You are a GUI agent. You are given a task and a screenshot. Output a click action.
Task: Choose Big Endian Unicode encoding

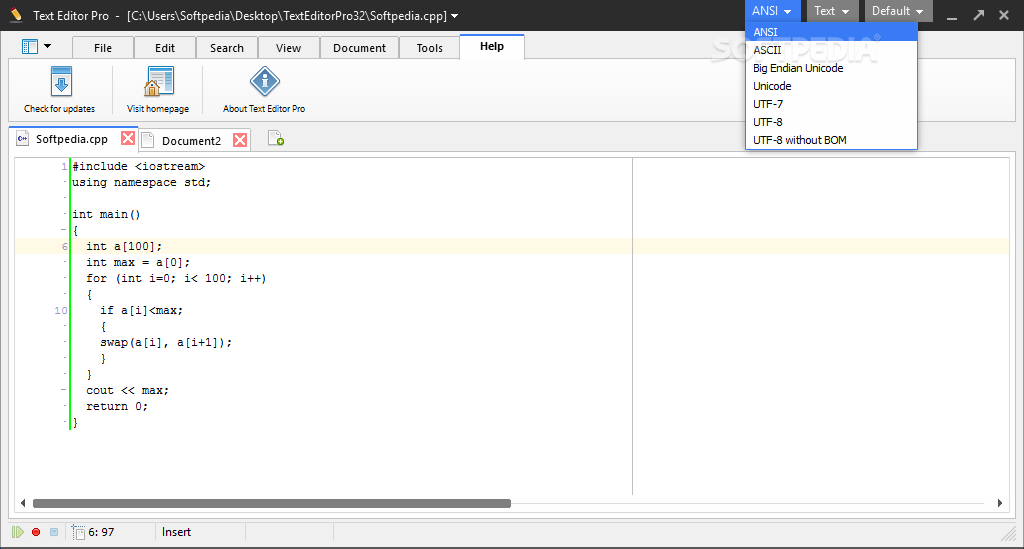[x=831, y=68]
